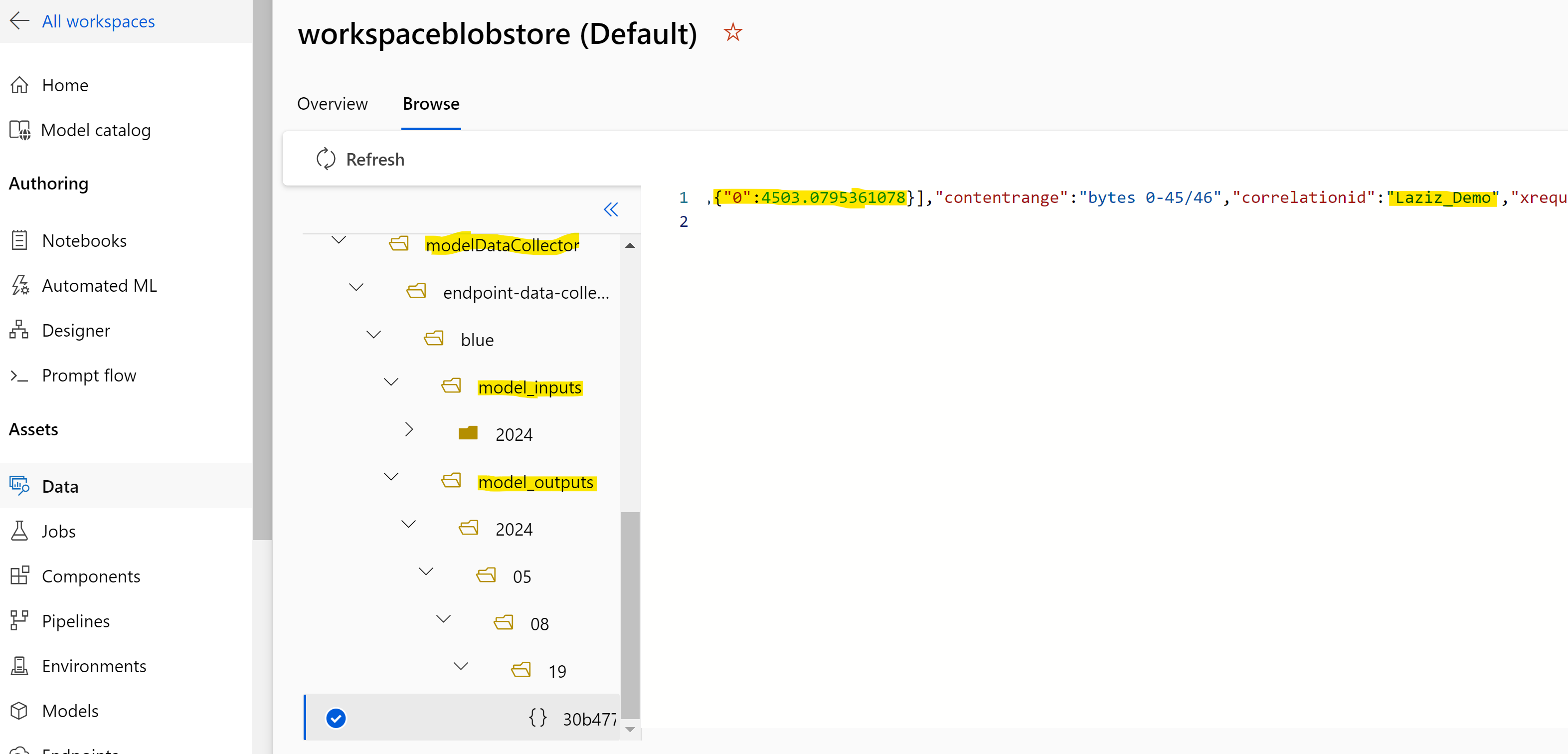Switch to the Overview tab
Screen dimensions: 1568x754
333,104
